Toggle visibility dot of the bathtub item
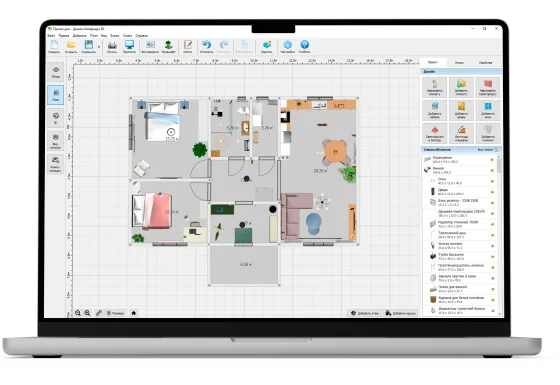 492,170
